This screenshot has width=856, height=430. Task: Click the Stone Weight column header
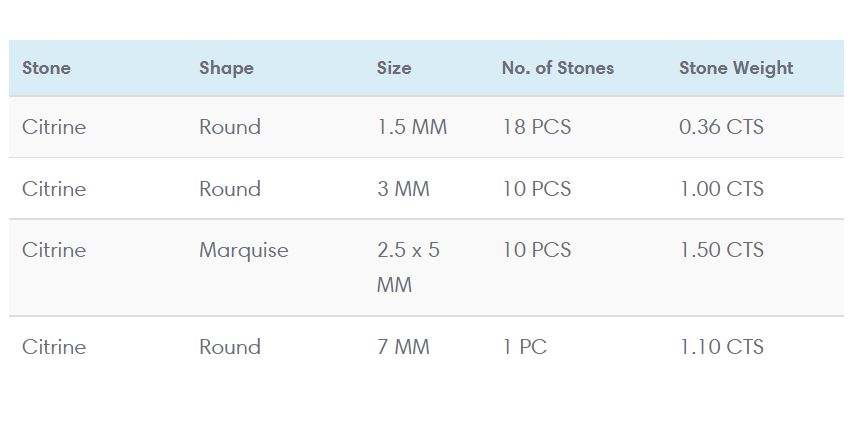pos(735,68)
